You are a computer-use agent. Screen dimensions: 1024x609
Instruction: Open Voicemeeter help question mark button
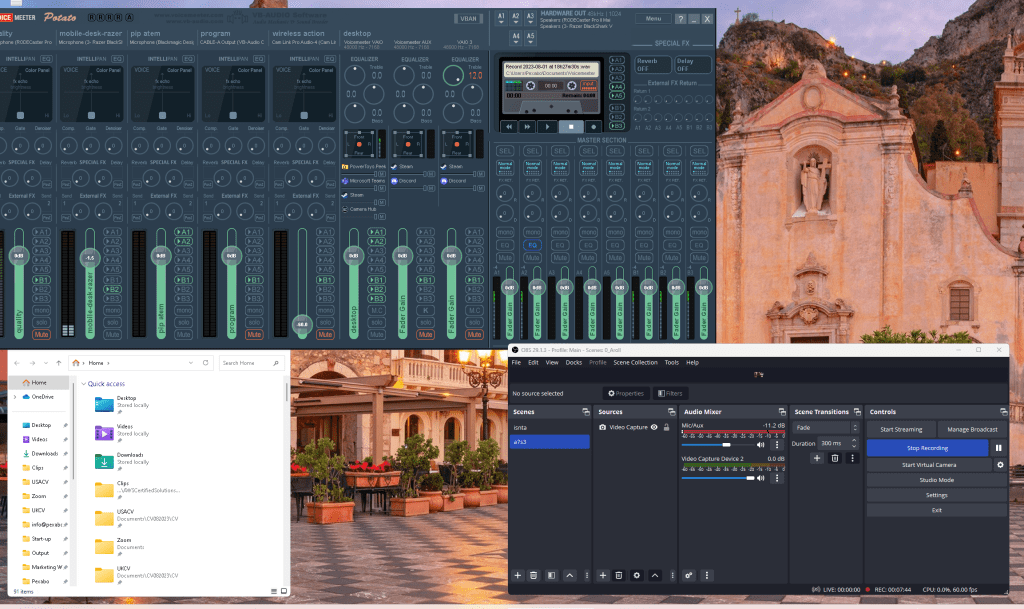click(680, 19)
